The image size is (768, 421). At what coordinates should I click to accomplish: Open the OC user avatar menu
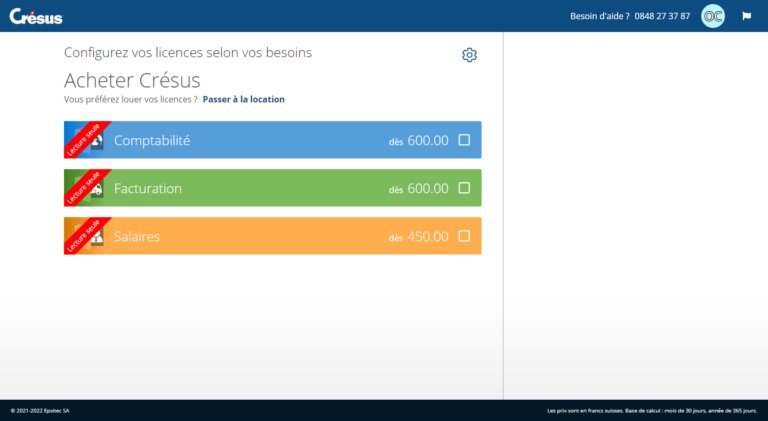[713, 16]
